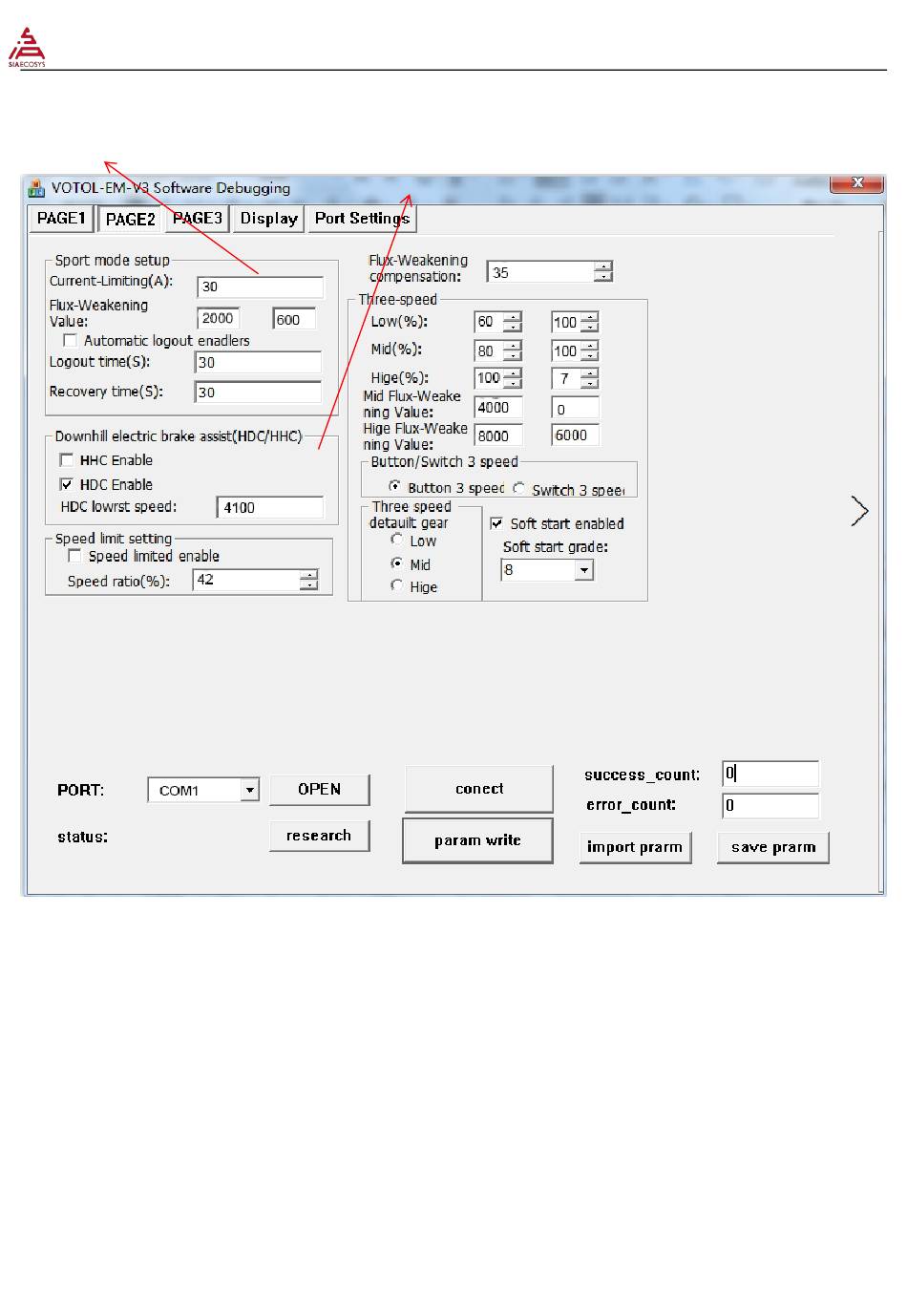Adjust the Speed ratio(%) spinner arrows
The height and width of the screenshot is (1316, 907).
coord(308,580)
